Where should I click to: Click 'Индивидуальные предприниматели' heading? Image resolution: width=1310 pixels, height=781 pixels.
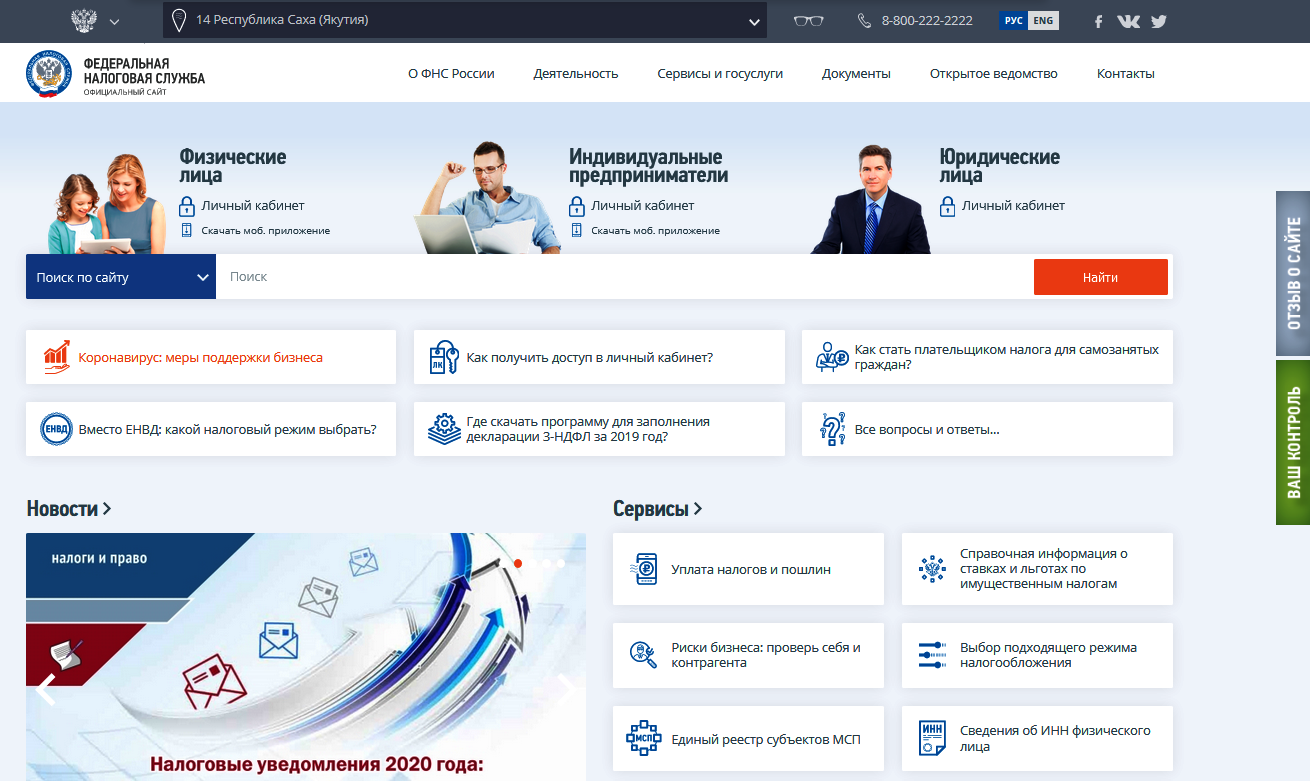[648, 166]
